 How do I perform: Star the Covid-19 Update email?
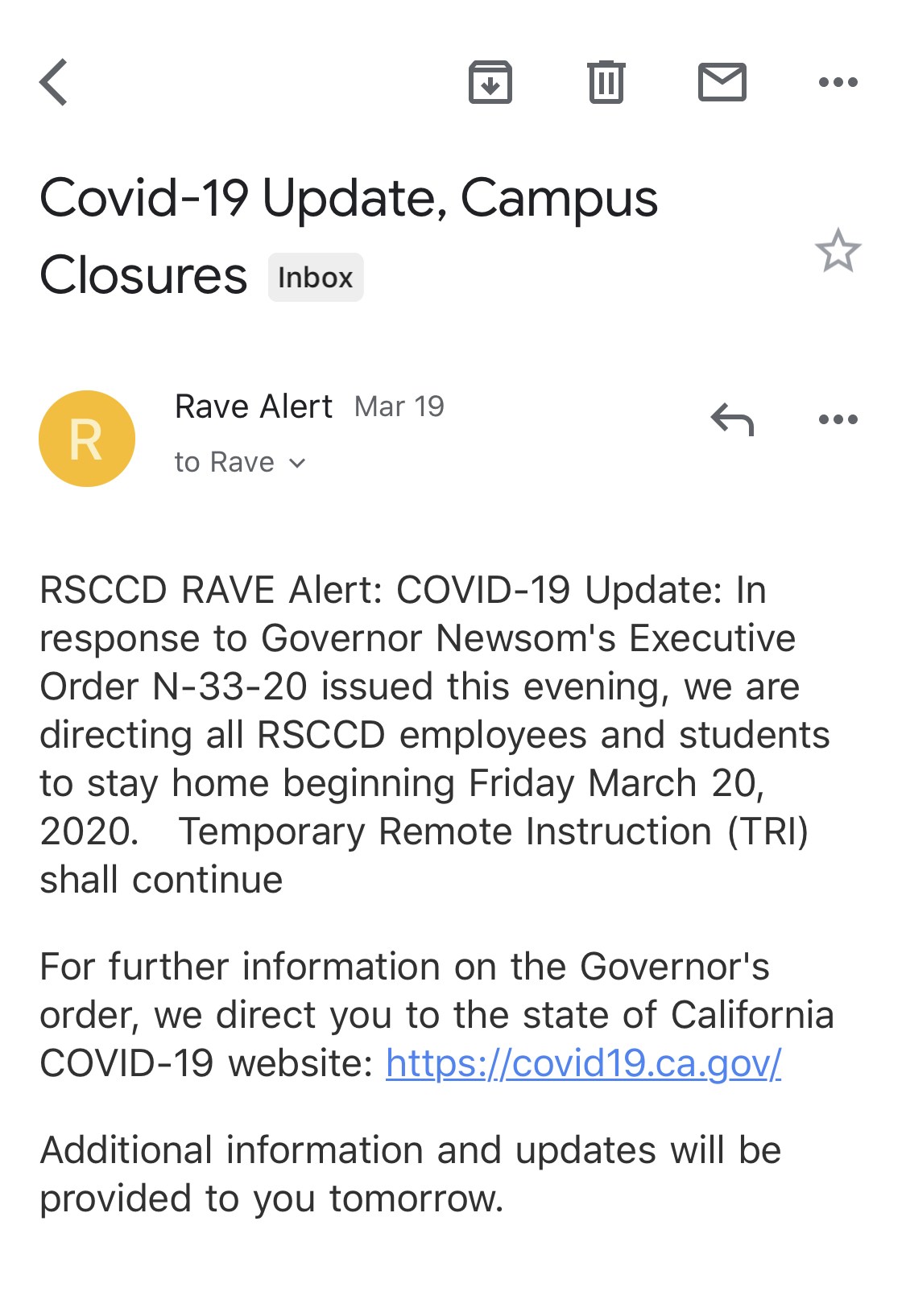(838, 250)
